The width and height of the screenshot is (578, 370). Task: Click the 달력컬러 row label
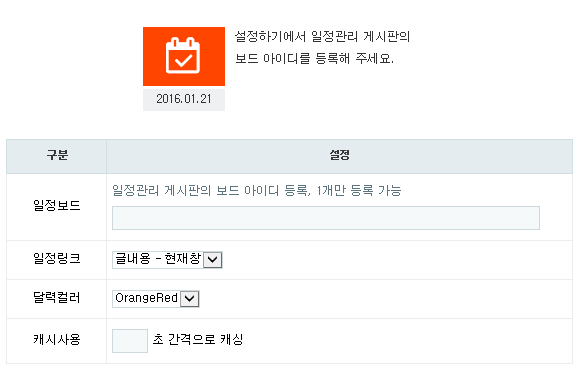(x=57, y=297)
